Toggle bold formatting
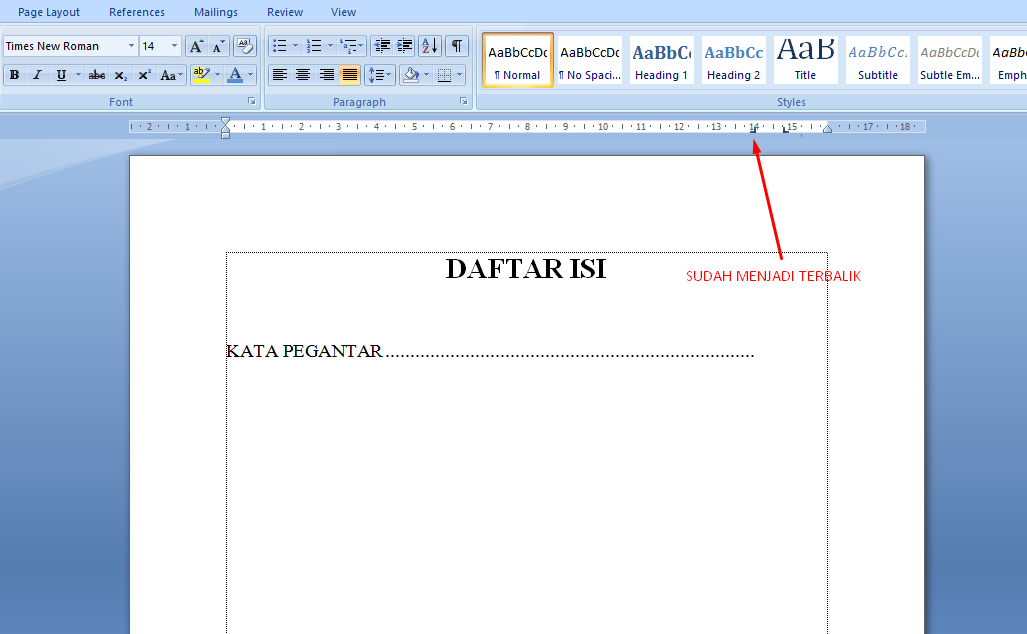1027x634 pixels. coord(14,75)
